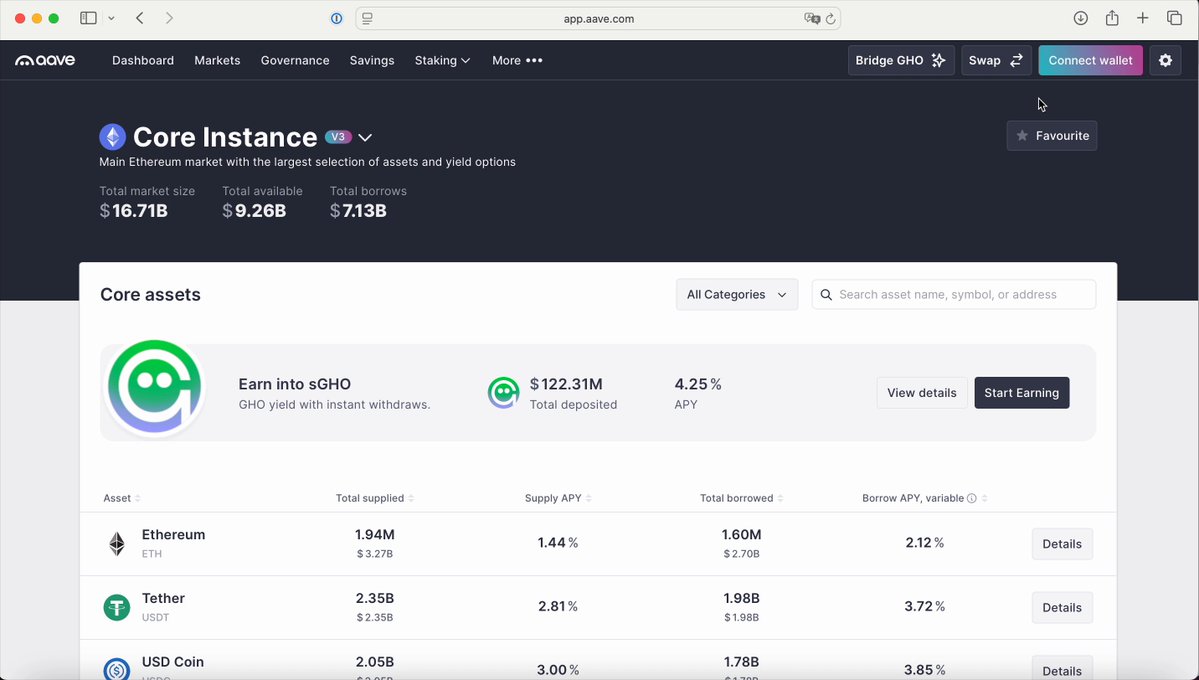Screen dimensions: 1199x680
Task: Open the More menu
Action: [x=517, y=60]
